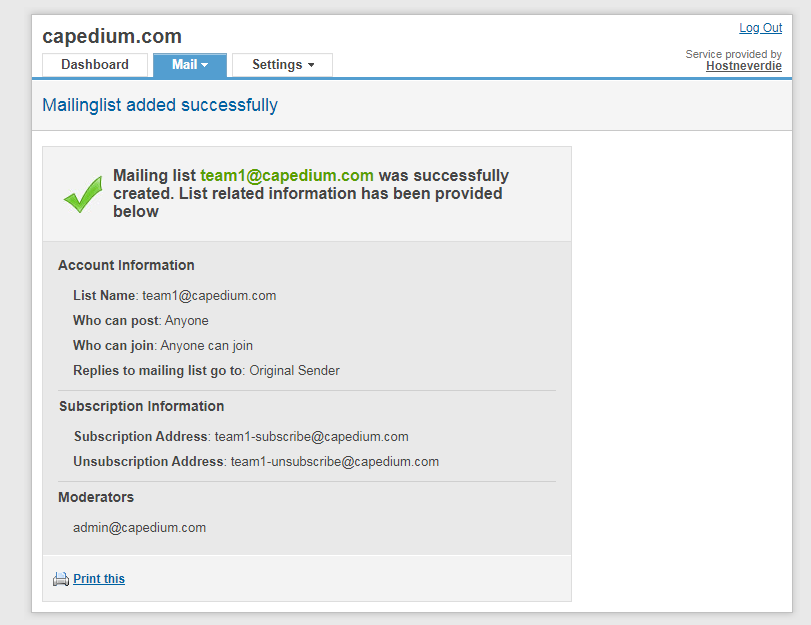Screen dimensions: 811x625
Task: Click the Print this link
Action: pyautogui.click(x=99, y=579)
